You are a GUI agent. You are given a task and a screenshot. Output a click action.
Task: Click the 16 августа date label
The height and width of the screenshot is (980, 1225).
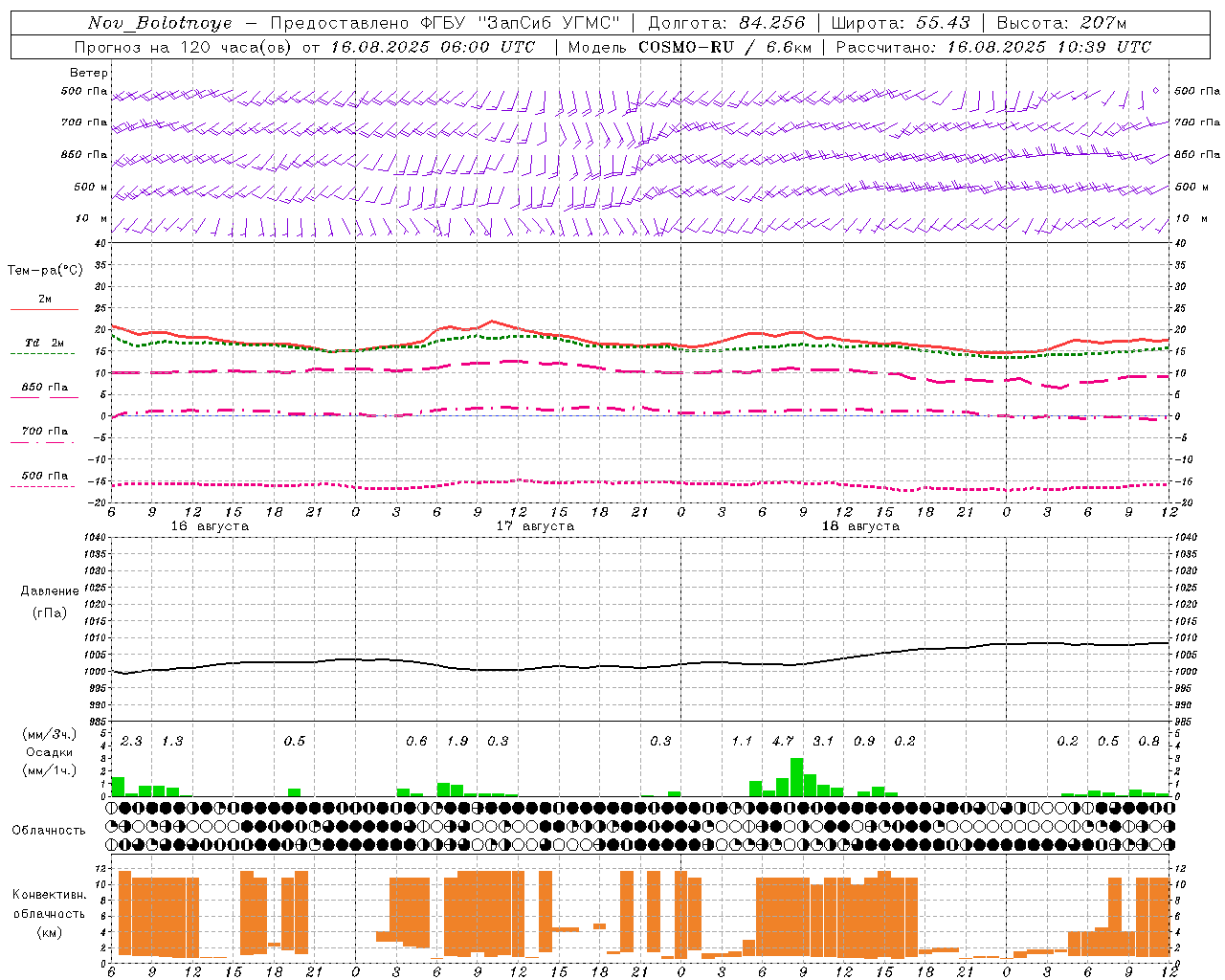(210, 526)
